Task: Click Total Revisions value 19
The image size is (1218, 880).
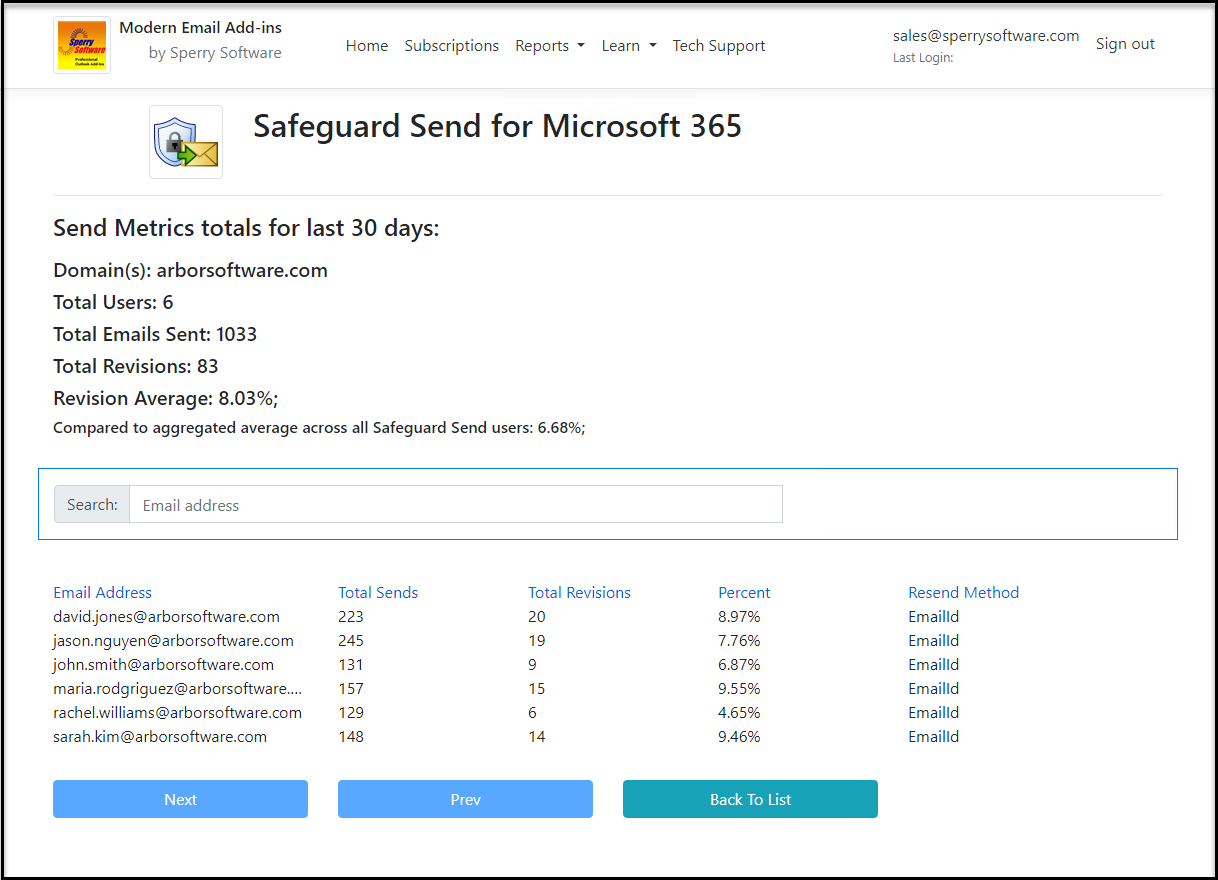Action: 537,640
